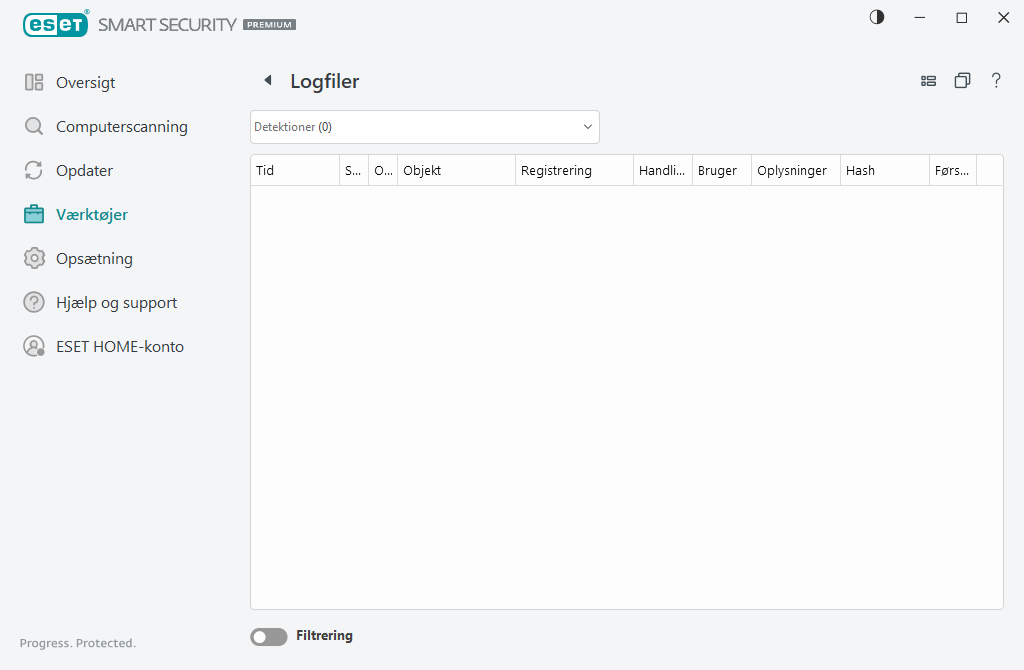Click the help question mark button
Viewport: 1024px width, 670px height.
tap(996, 80)
